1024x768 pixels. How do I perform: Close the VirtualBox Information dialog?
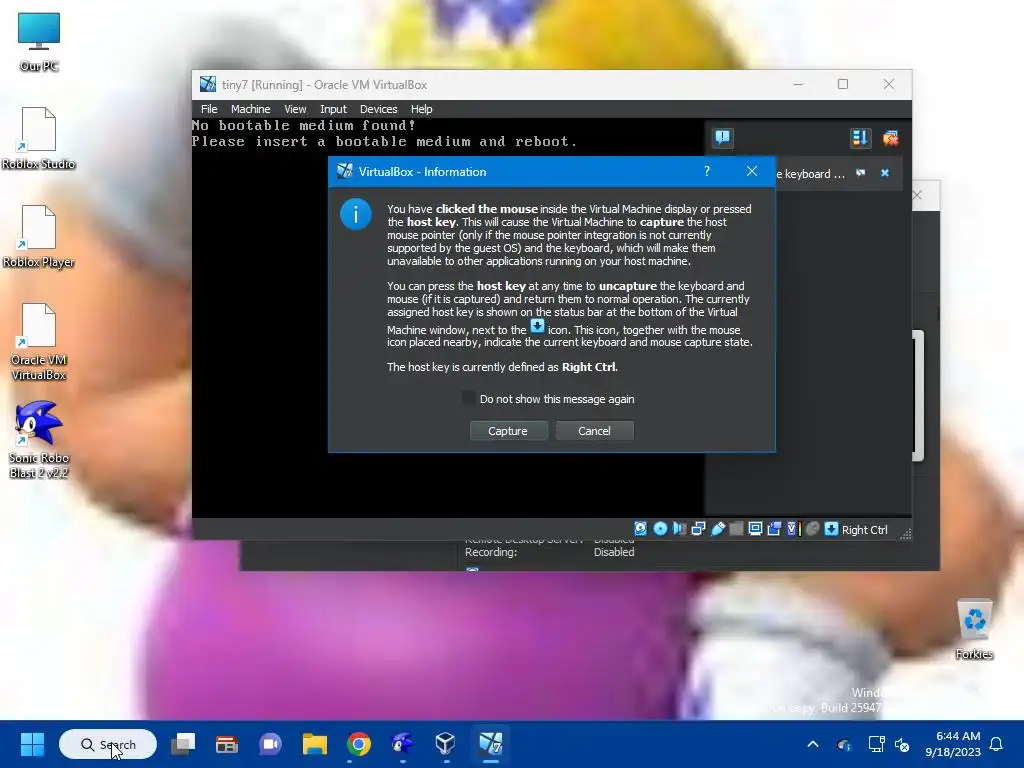(752, 171)
